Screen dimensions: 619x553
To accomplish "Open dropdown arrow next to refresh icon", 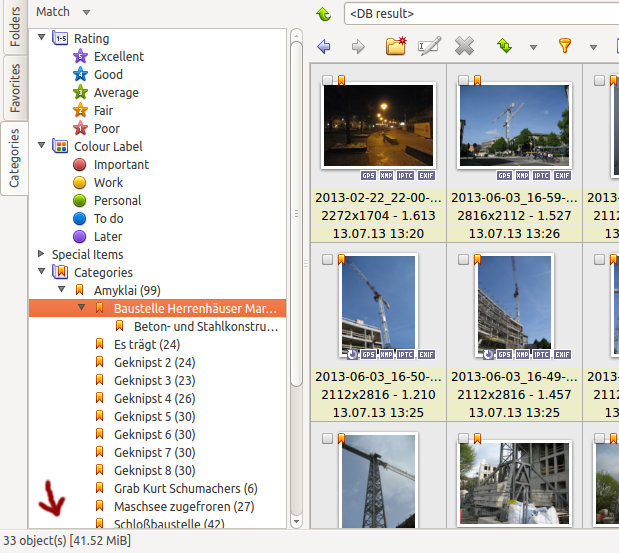I will (x=533, y=47).
